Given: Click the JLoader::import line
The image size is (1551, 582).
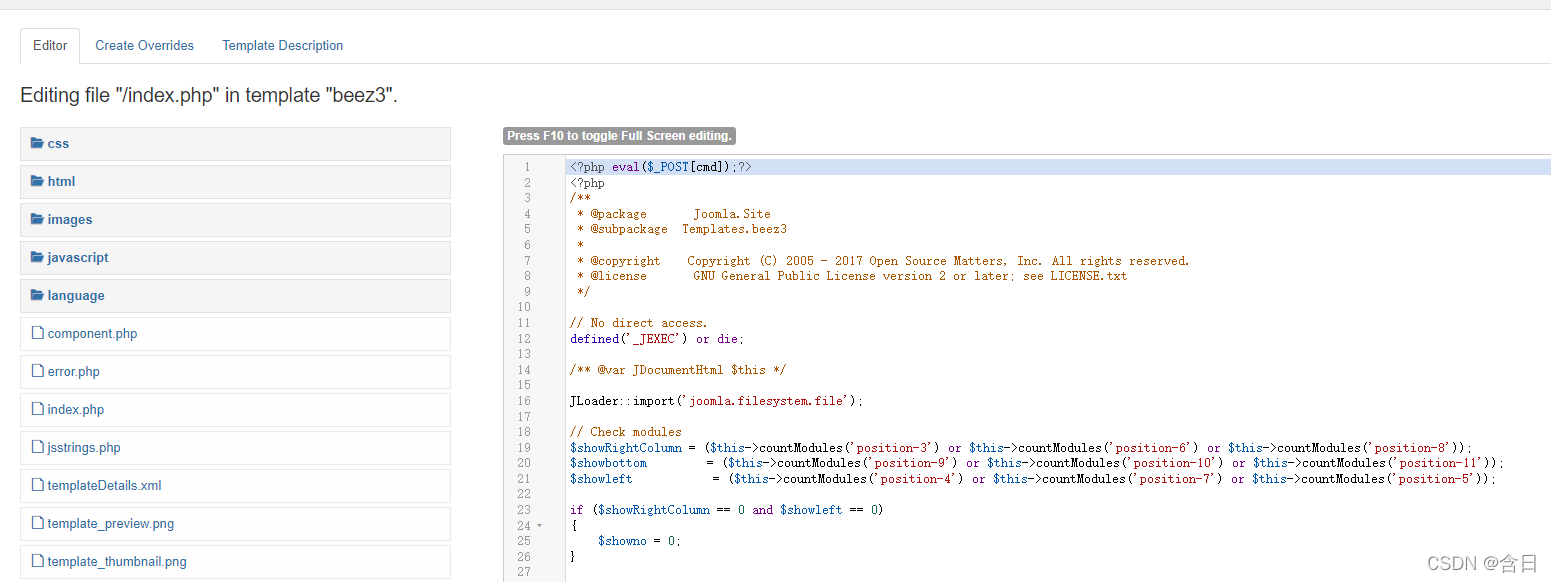Looking at the screenshot, I should tap(716, 401).
